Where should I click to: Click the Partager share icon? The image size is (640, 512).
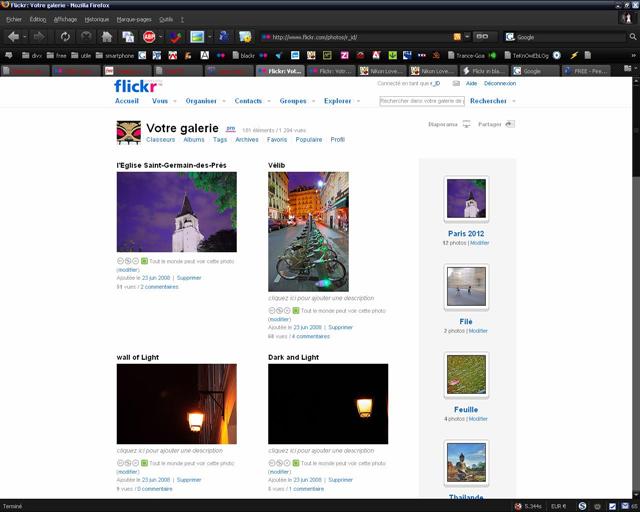pyautogui.click(x=510, y=125)
